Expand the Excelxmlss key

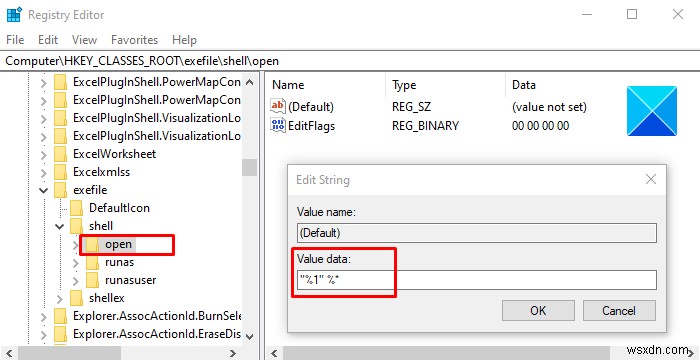[x=43, y=172]
